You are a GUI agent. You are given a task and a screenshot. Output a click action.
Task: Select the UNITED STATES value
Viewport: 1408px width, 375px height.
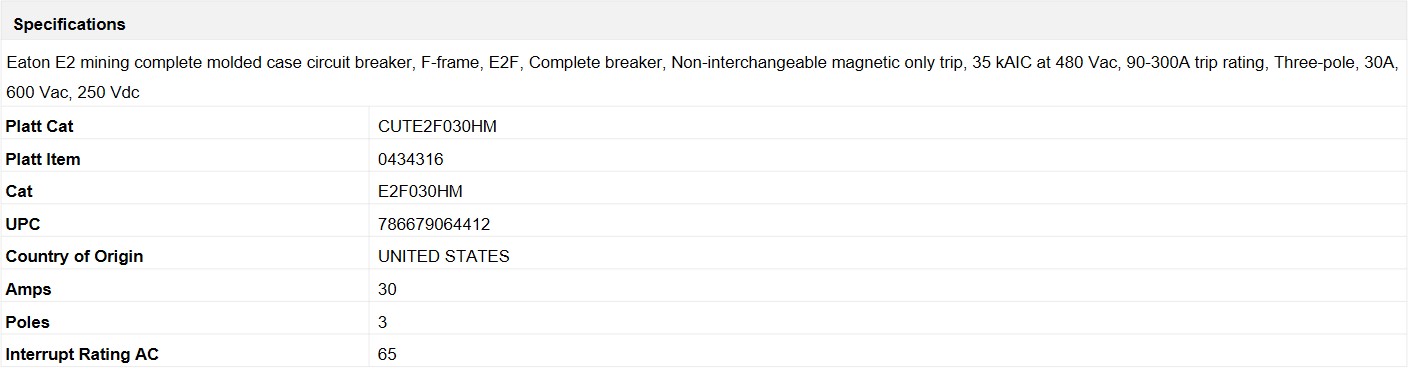point(444,256)
